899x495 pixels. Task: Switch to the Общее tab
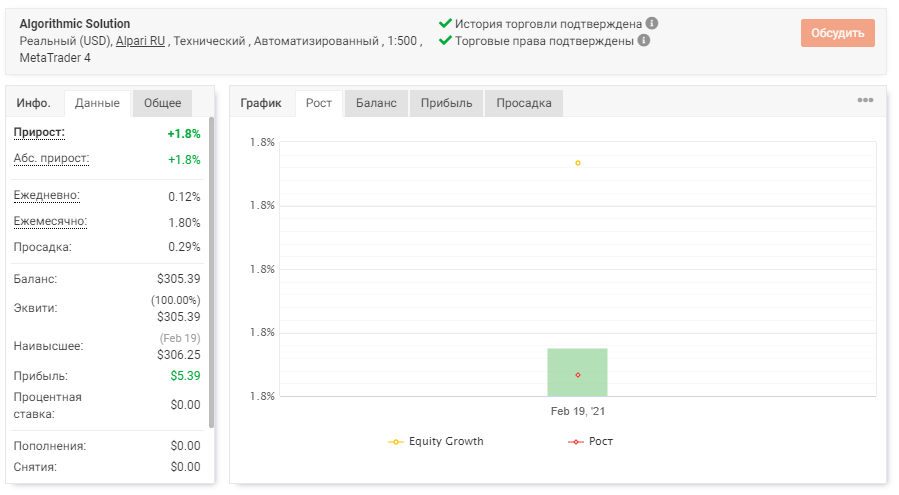click(x=162, y=103)
